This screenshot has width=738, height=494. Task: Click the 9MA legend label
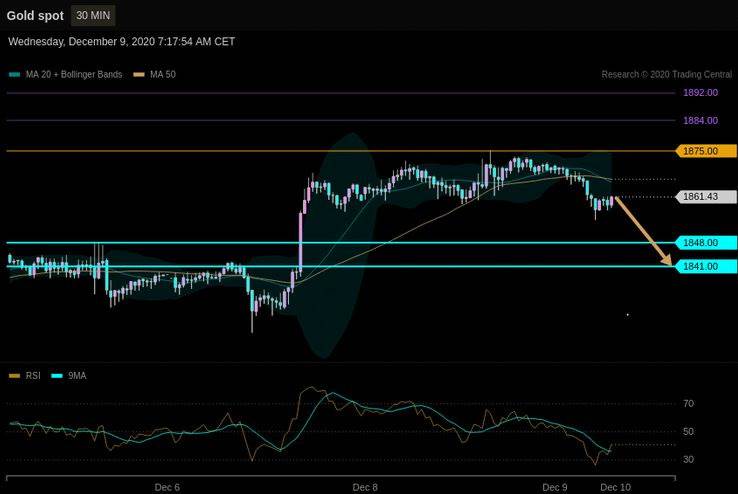77,375
